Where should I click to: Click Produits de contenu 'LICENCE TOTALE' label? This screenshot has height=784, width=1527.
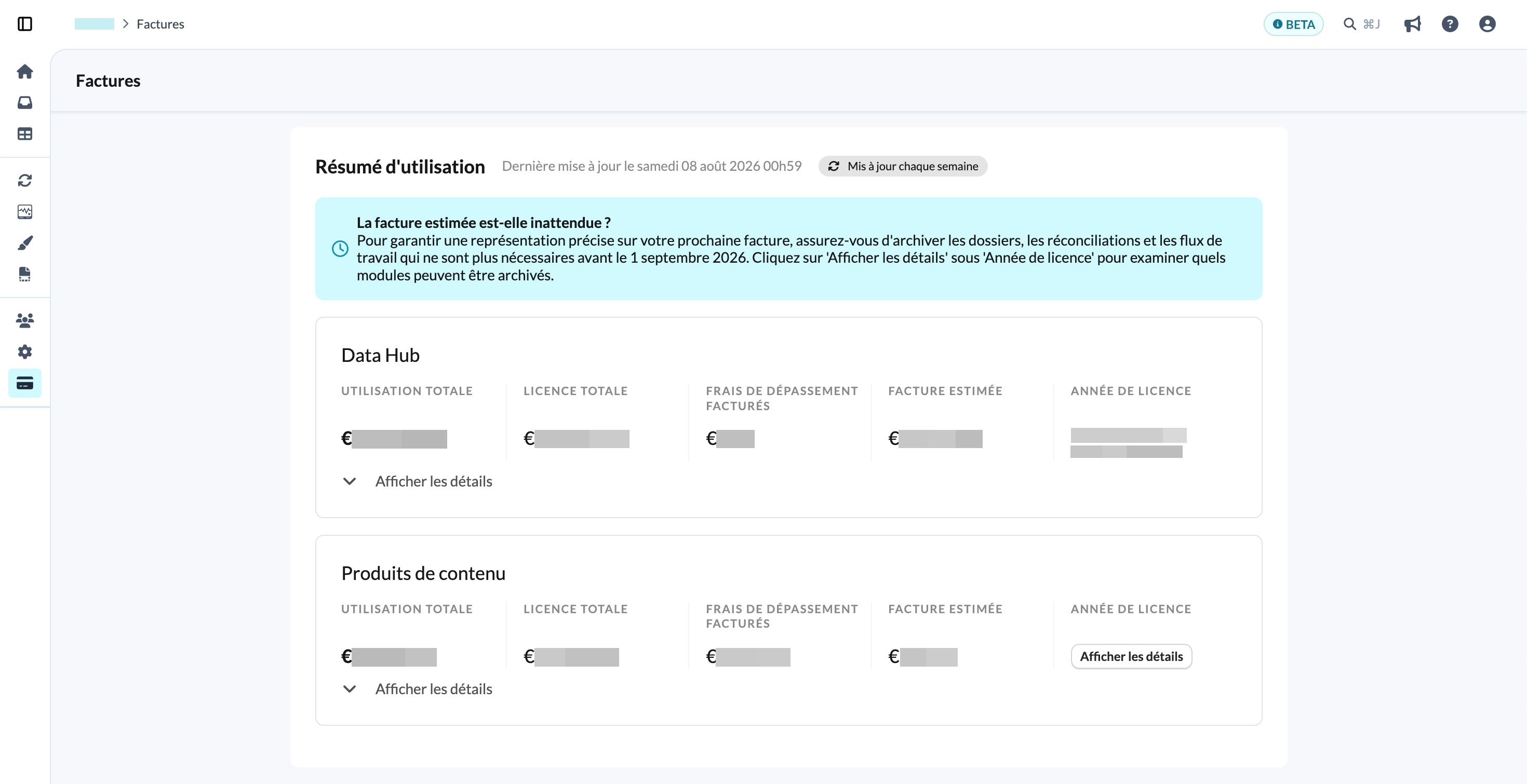575,609
